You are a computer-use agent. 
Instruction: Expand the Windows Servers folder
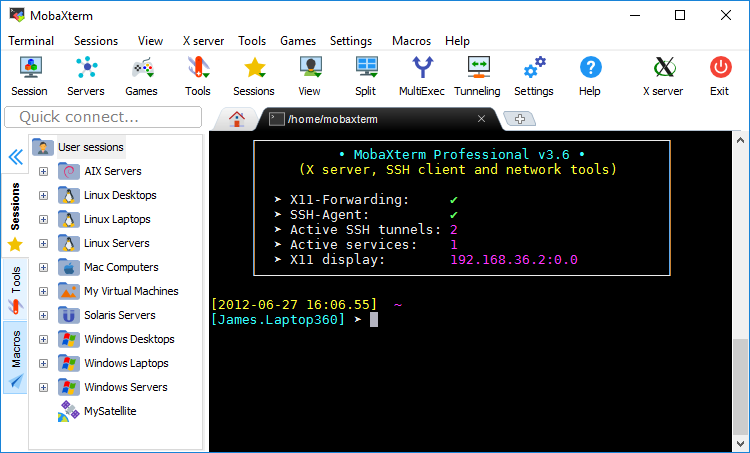[x=43, y=387]
